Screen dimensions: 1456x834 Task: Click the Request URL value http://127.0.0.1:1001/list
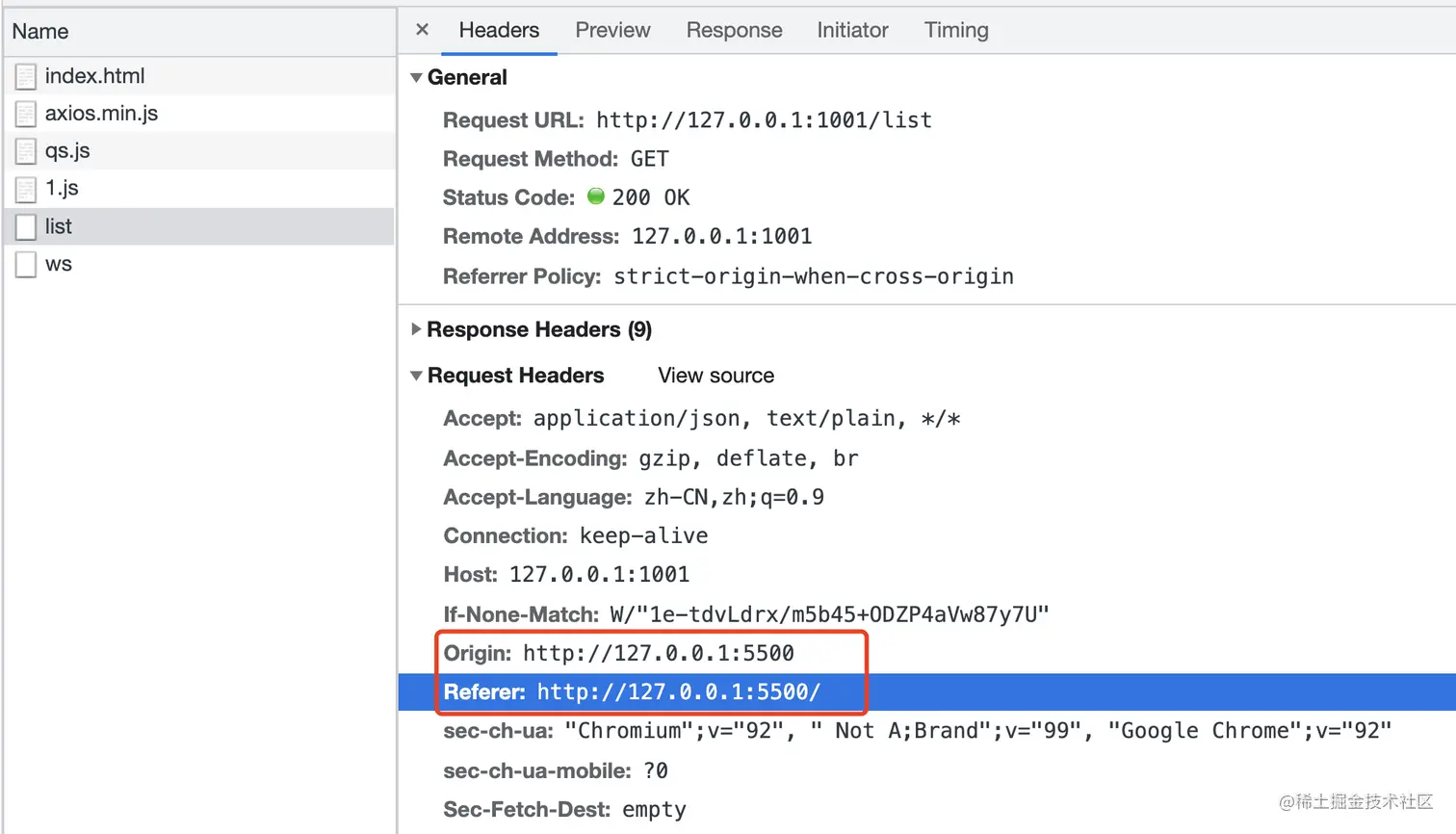tap(764, 120)
